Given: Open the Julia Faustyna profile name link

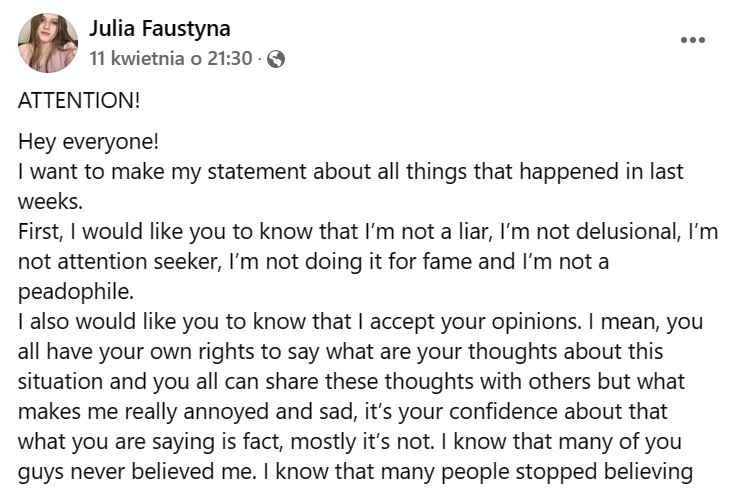Looking at the screenshot, I should [x=159, y=28].
